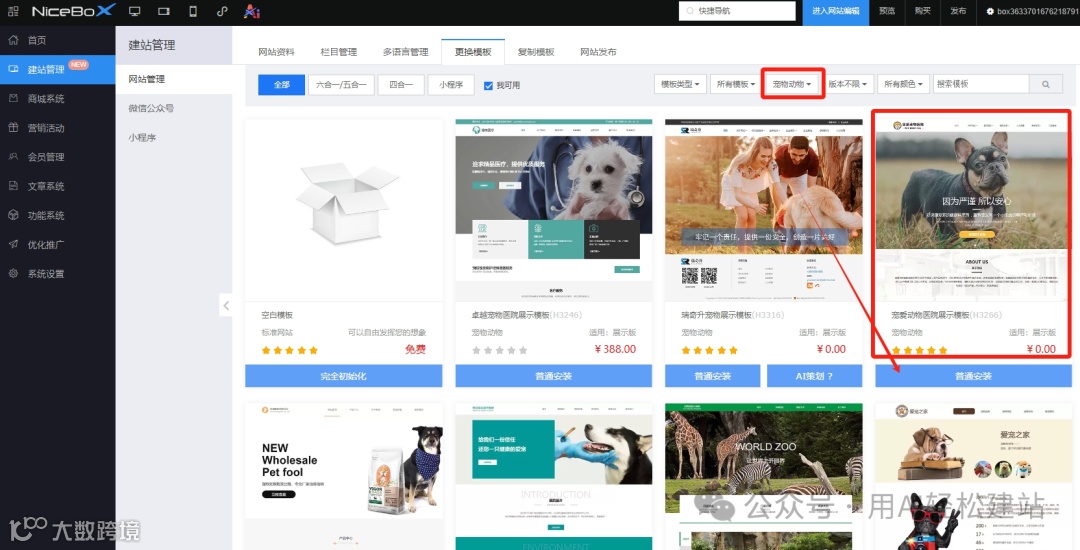Select the 四合一 filter button
Viewport: 1080px width, 550px height.
coord(401,85)
